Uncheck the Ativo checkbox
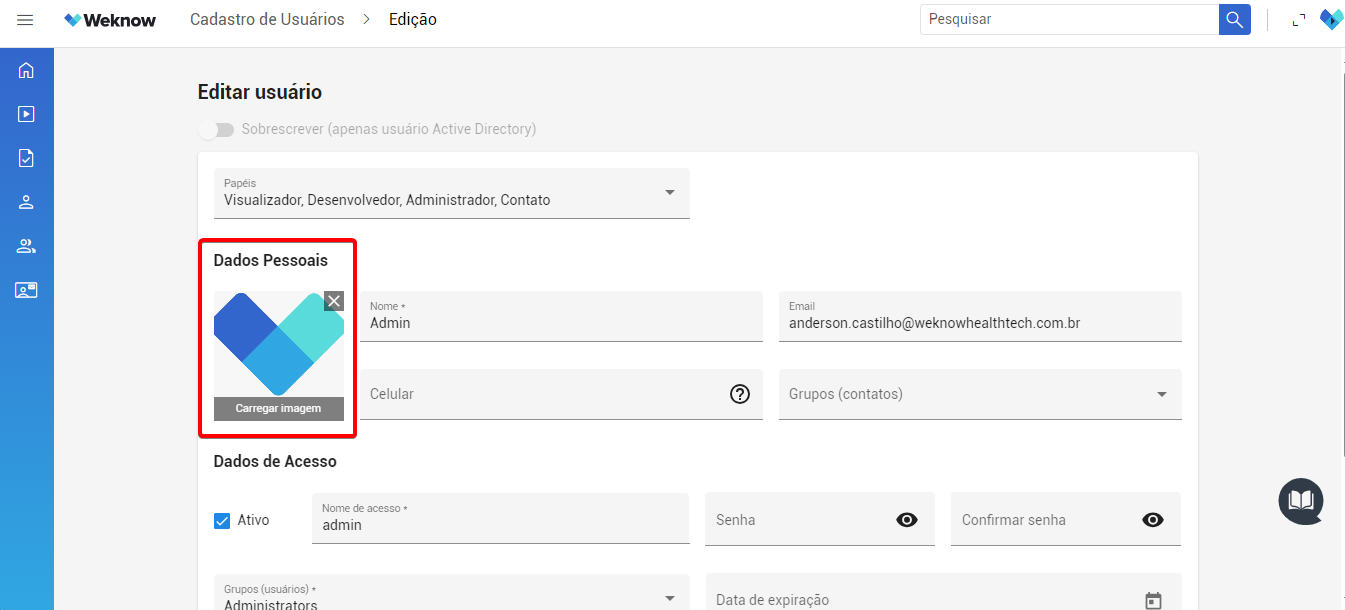 [222, 520]
